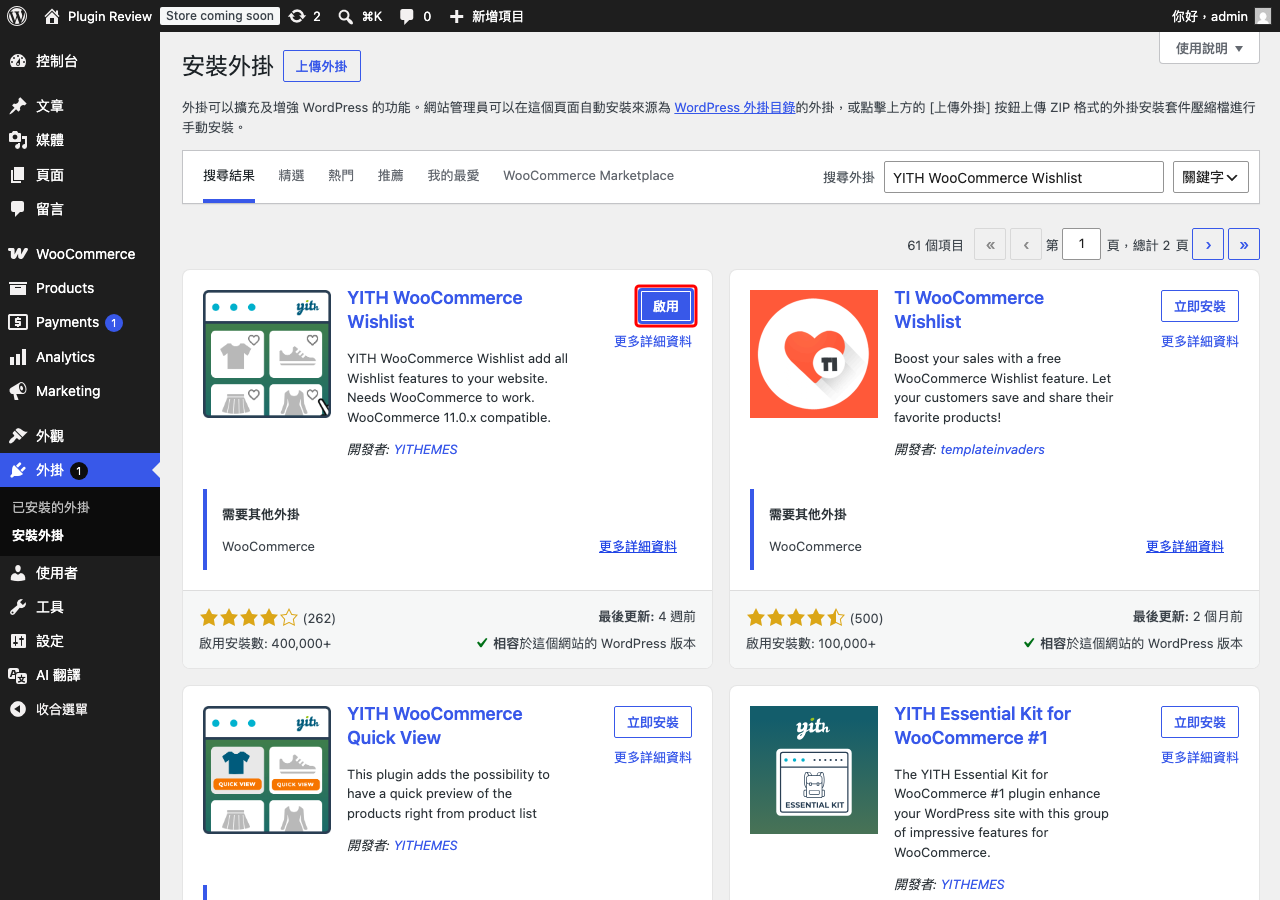This screenshot has width=1280, height=900.
Task: Click the 收合選單 collapse arrow icon
Action: pos(18,709)
